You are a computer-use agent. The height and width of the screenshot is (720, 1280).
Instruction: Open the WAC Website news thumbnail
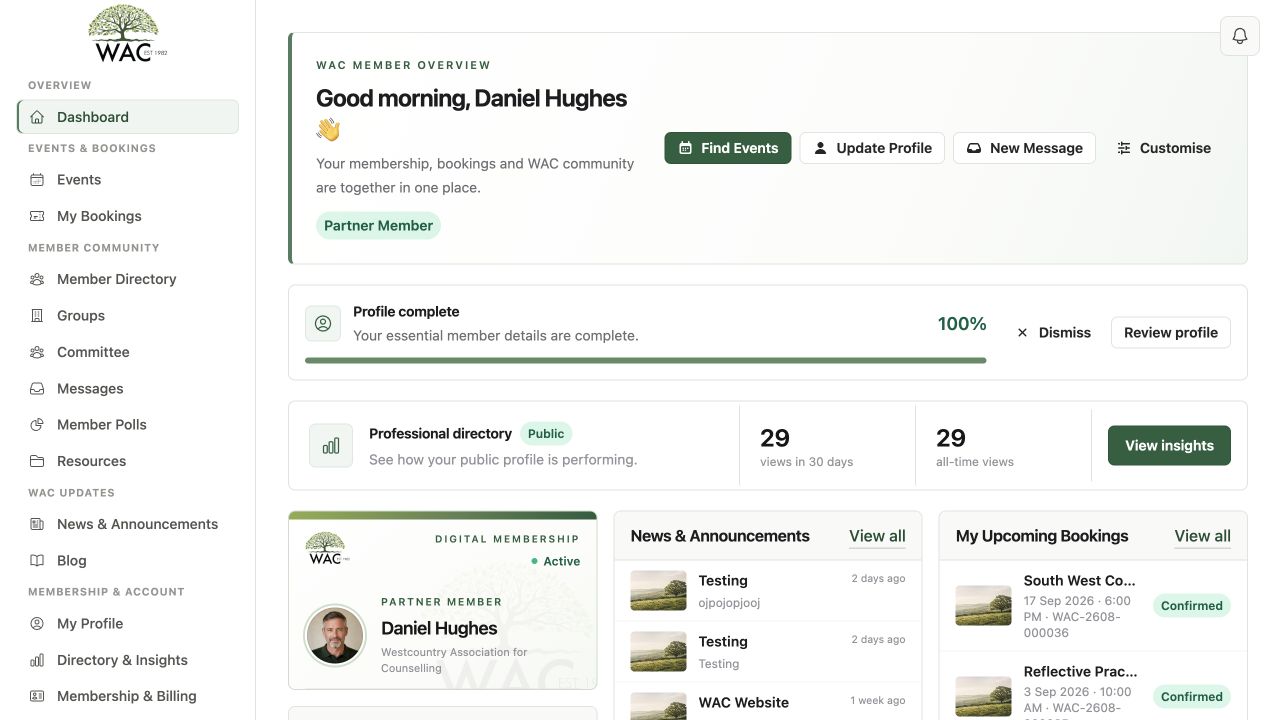click(x=658, y=705)
